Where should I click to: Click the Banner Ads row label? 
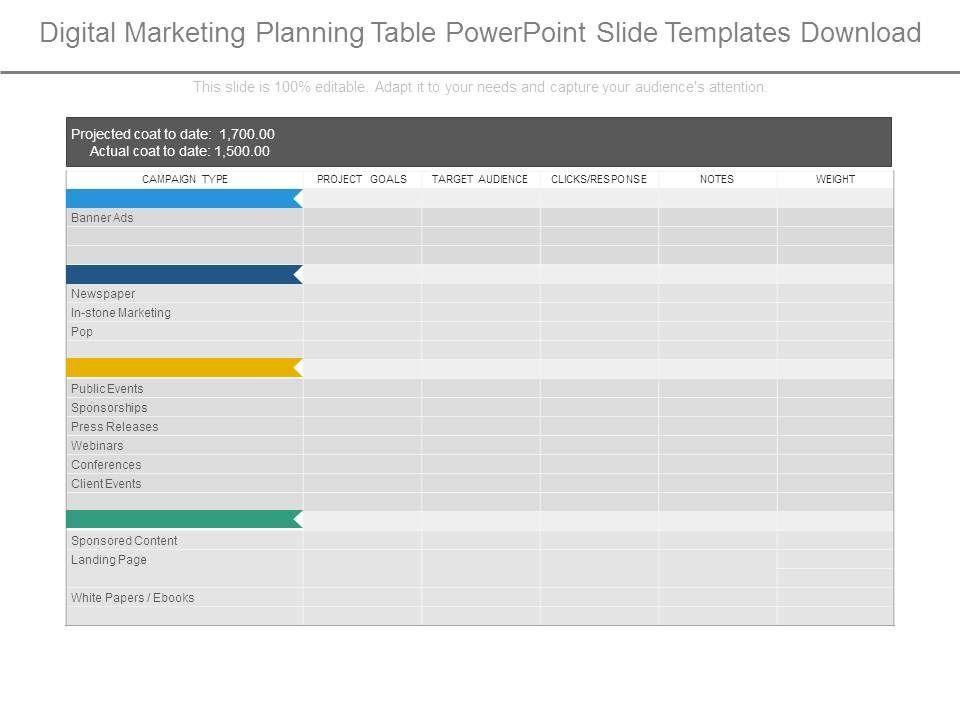click(x=102, y=217)
